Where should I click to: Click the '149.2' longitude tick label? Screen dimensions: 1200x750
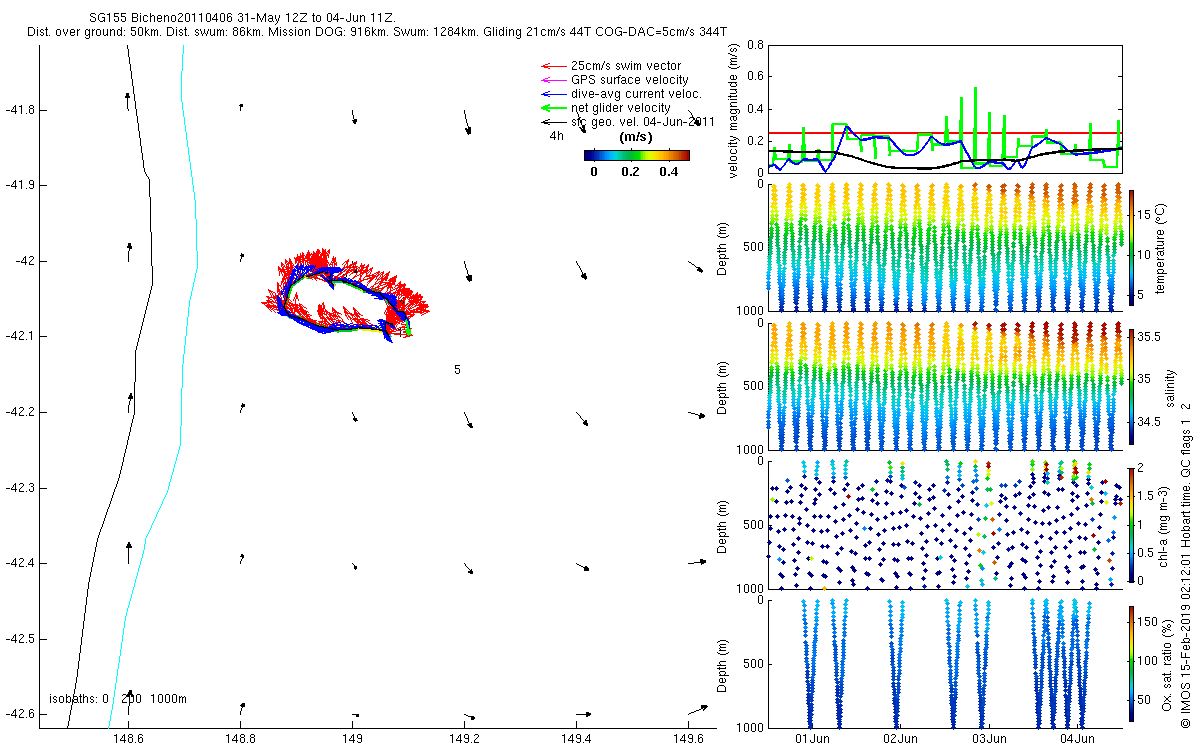tap(466, 739)
